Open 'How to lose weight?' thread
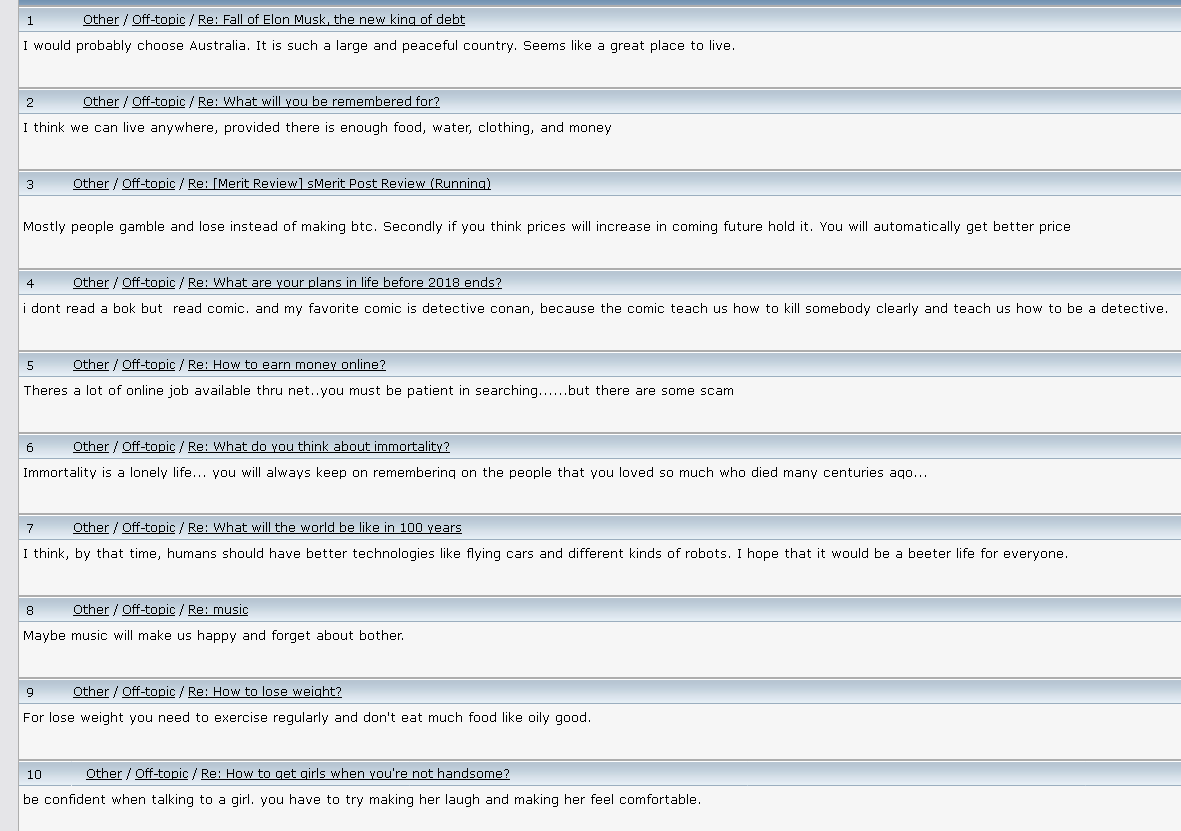 [x=264, y=692]
